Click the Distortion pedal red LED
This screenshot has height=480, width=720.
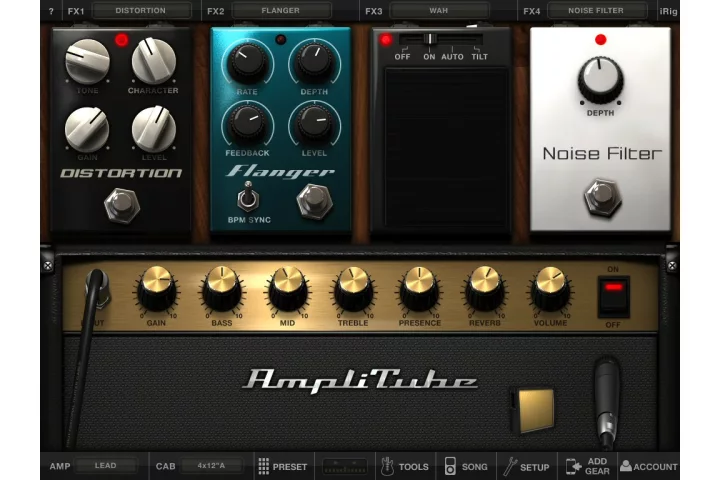click(122, 40)
